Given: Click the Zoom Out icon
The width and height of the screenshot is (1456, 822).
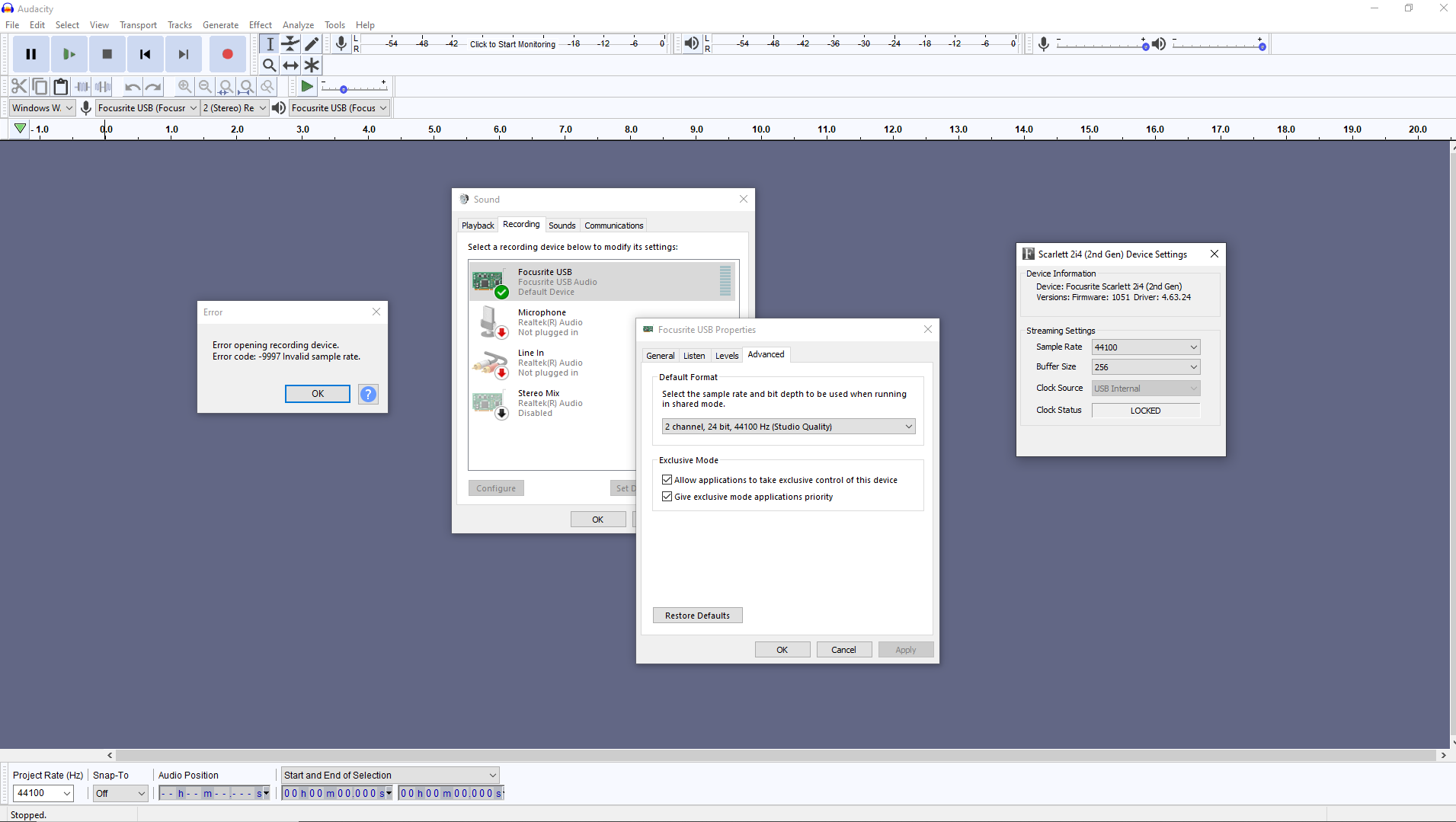Looking at the screenshot, I should pyautogui.click(x=205, y=87).
